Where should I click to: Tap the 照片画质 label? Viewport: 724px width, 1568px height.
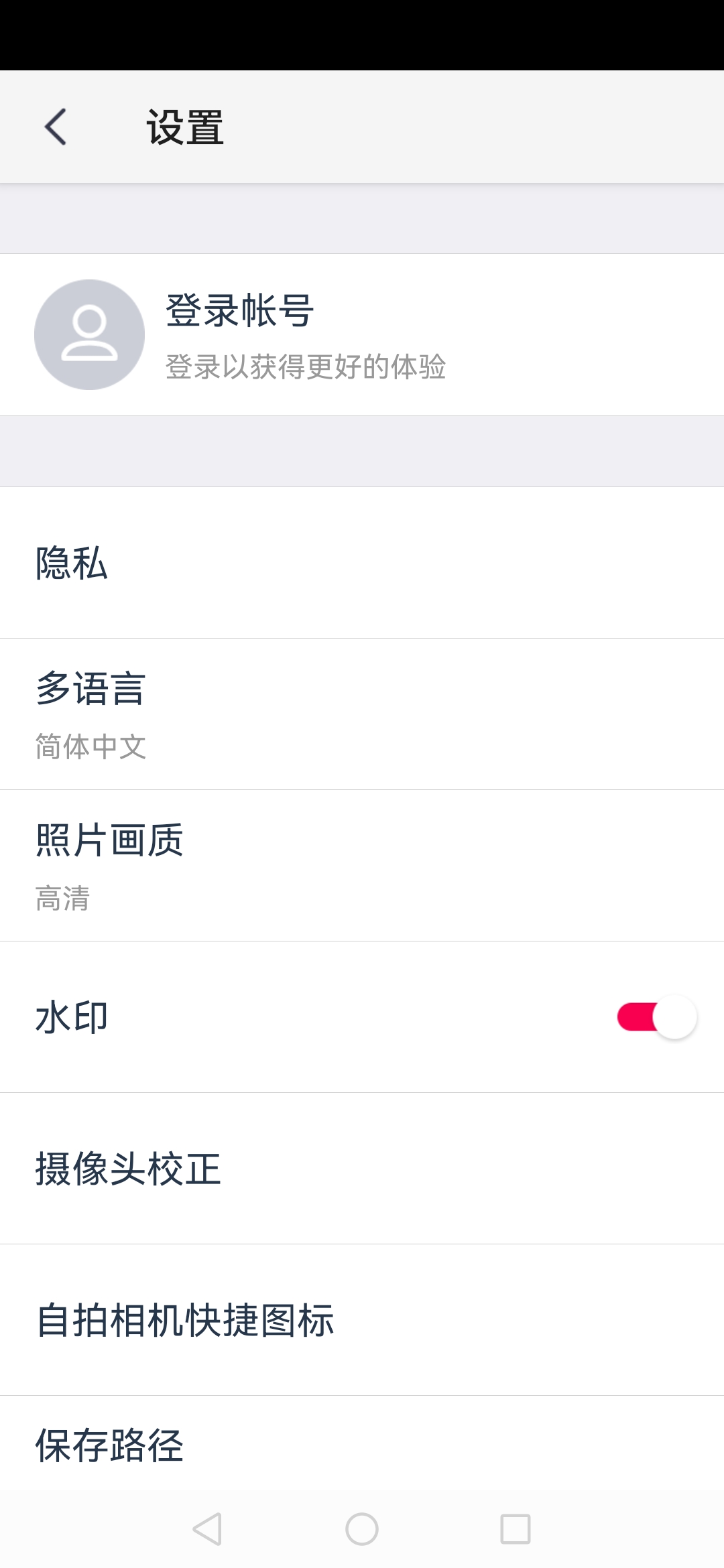[109, 840]
